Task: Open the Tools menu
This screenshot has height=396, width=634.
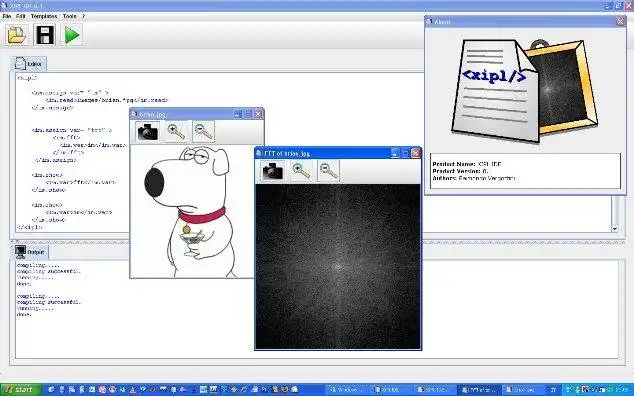Action: point(70,16)
